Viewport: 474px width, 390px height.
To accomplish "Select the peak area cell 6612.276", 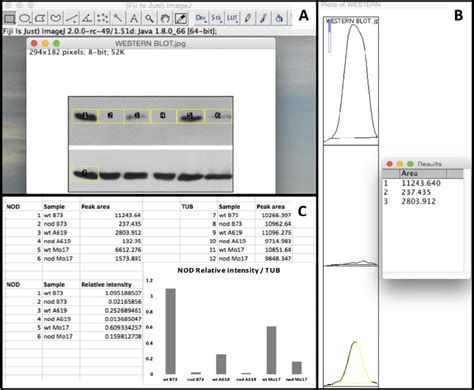I will (111, 250).
